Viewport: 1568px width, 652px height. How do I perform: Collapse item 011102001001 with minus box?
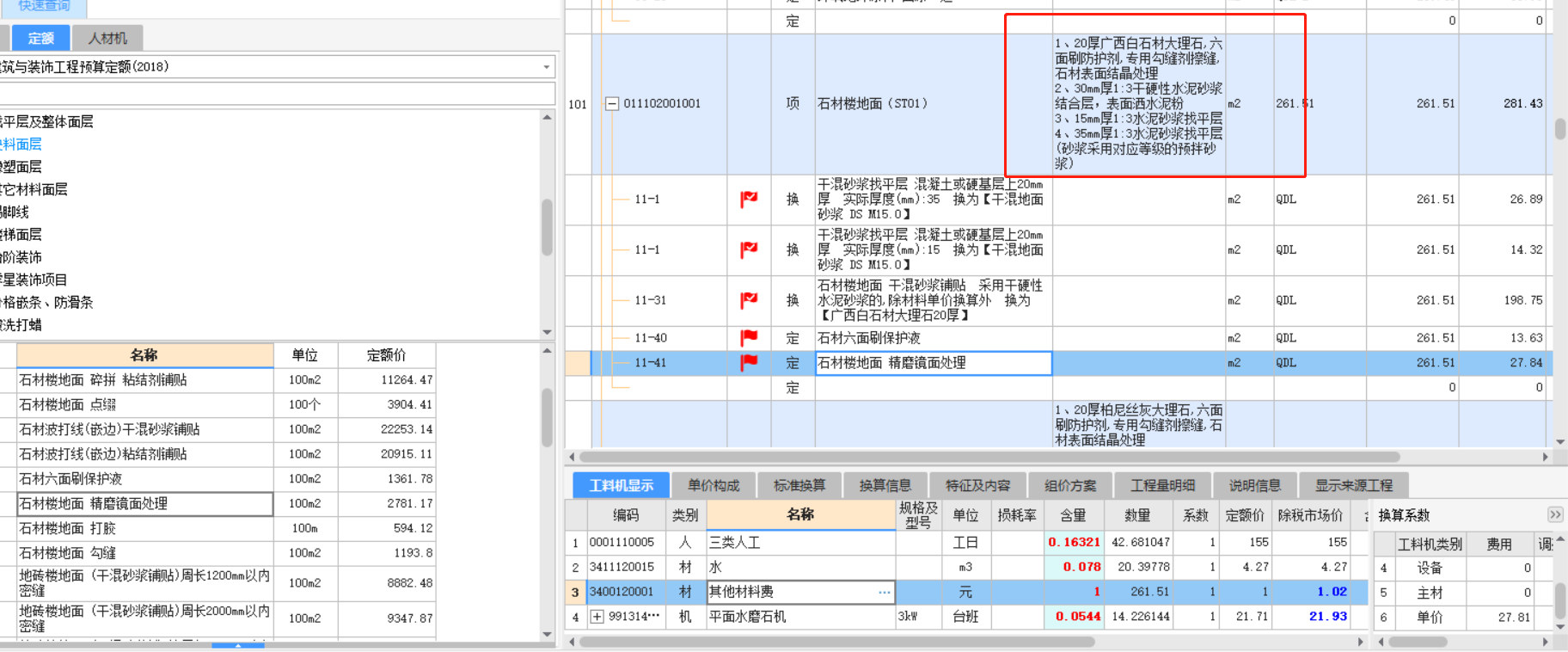[612, 103]
